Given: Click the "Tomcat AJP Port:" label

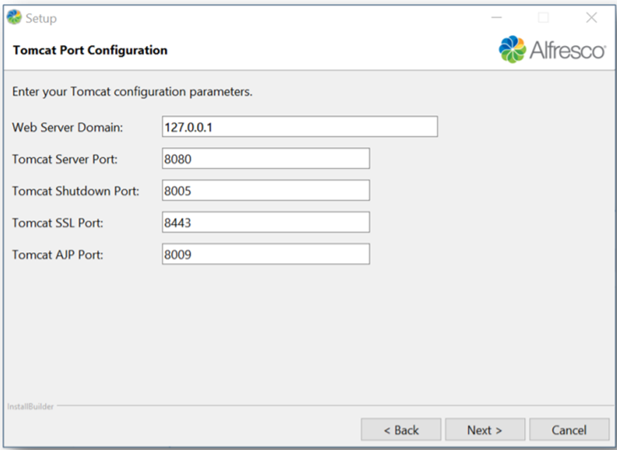Looking at the screenshot, I should click(x=59, y=255).
